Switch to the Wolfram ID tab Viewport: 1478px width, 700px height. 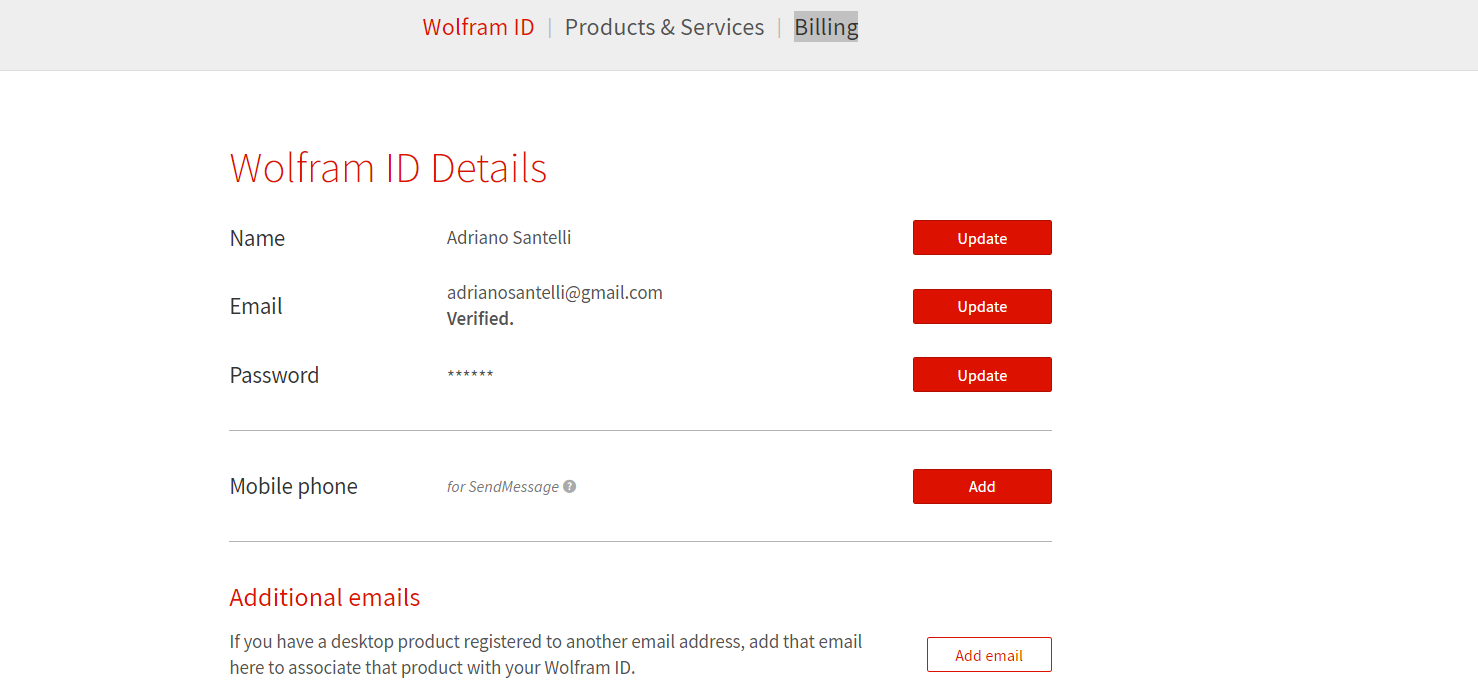pos(478,27)
